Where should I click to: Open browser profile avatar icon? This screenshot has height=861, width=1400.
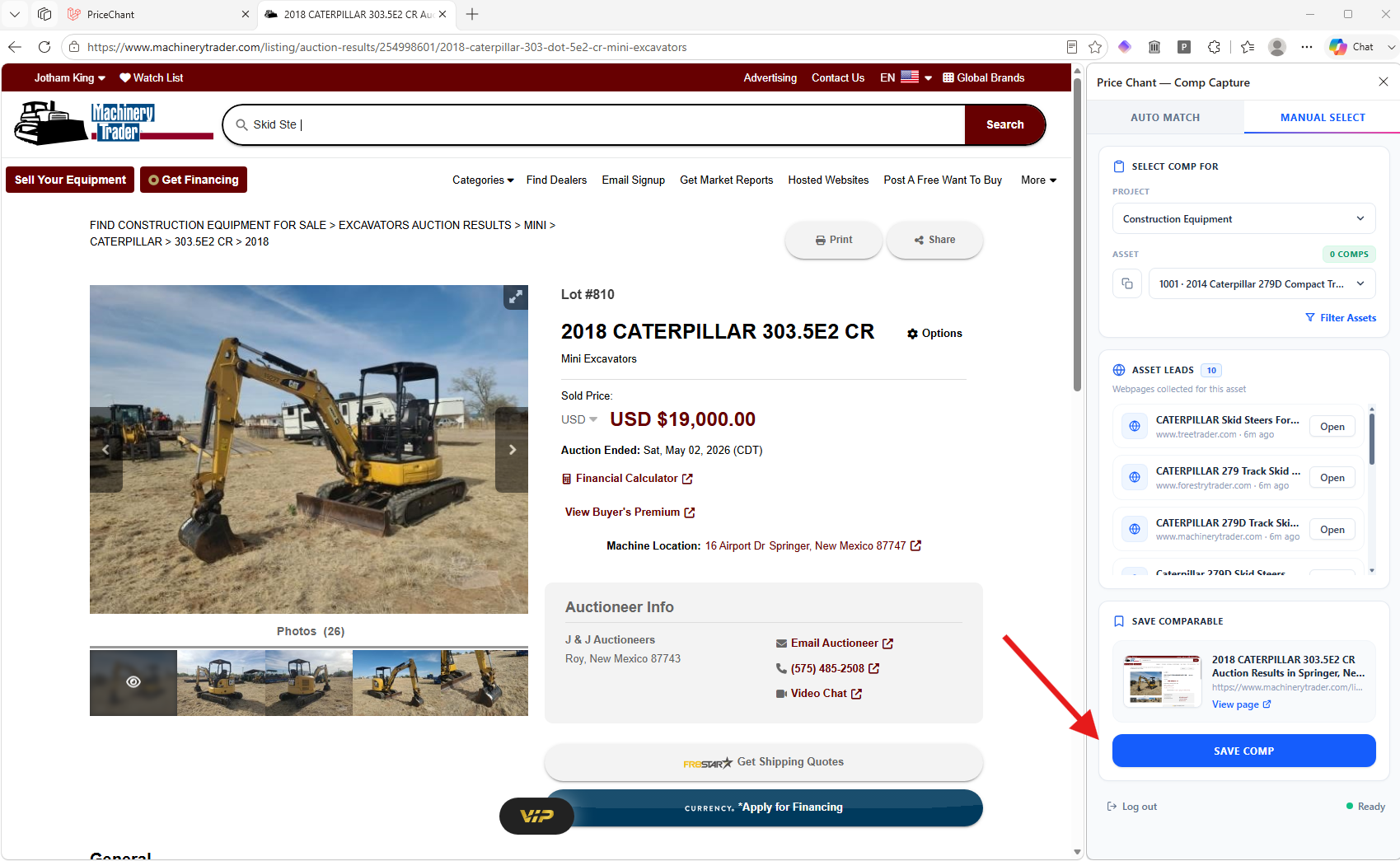(1277, 47)
